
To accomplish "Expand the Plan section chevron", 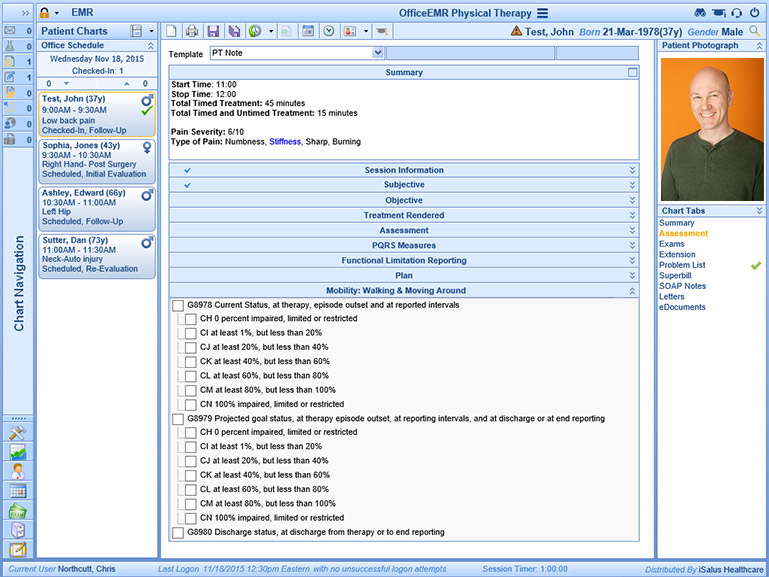I will [x=632, y=276].
